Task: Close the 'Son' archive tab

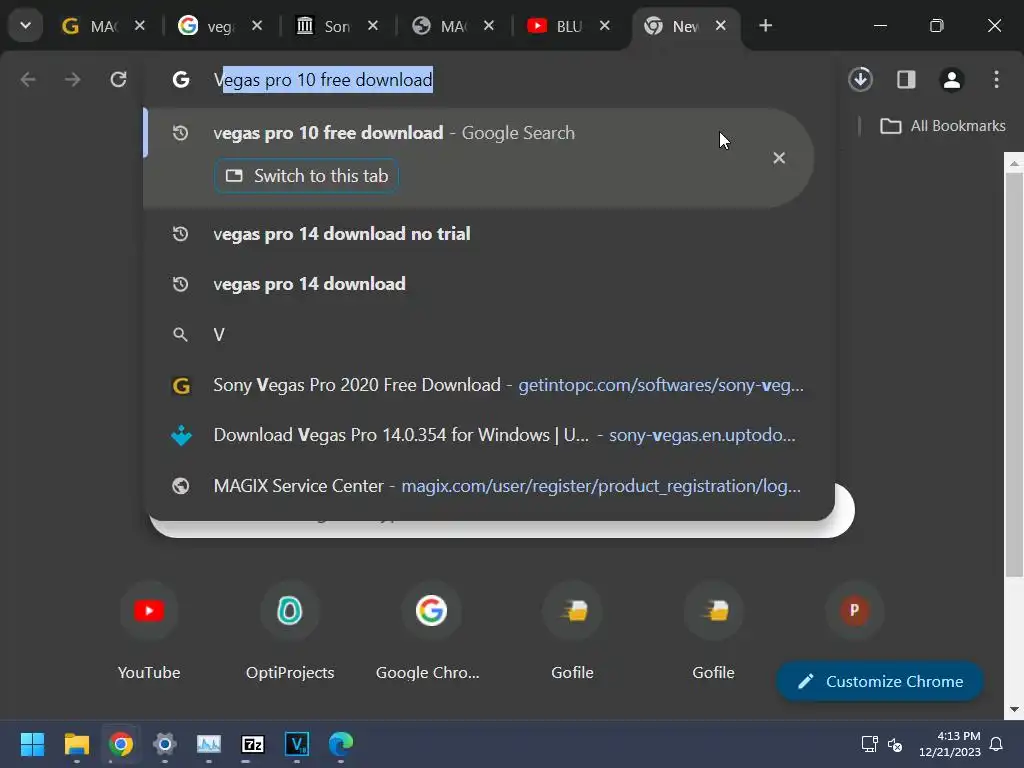Action: pyautogui.click(x=373, y=25)
